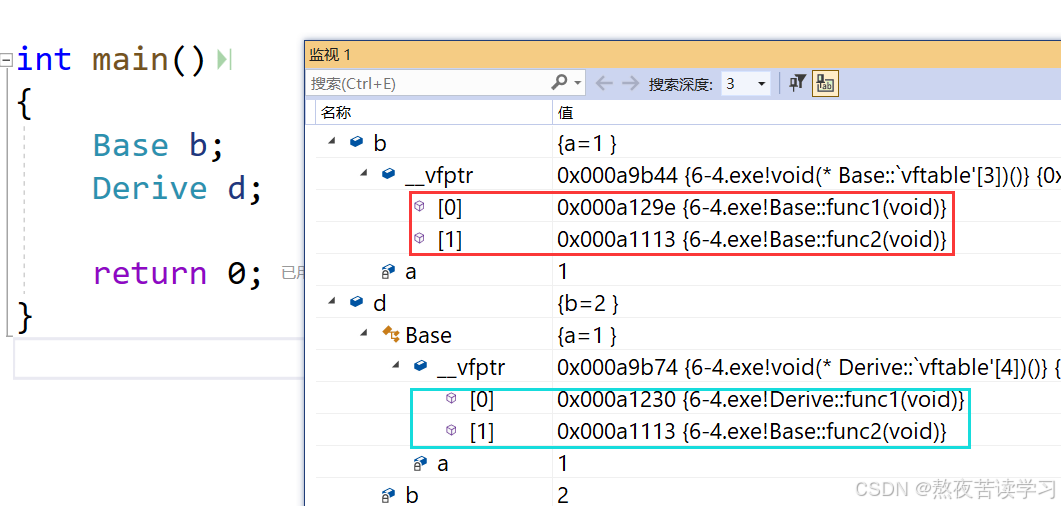Select value 0x000a1230 Derive::func1(void)

coord(761,400)
